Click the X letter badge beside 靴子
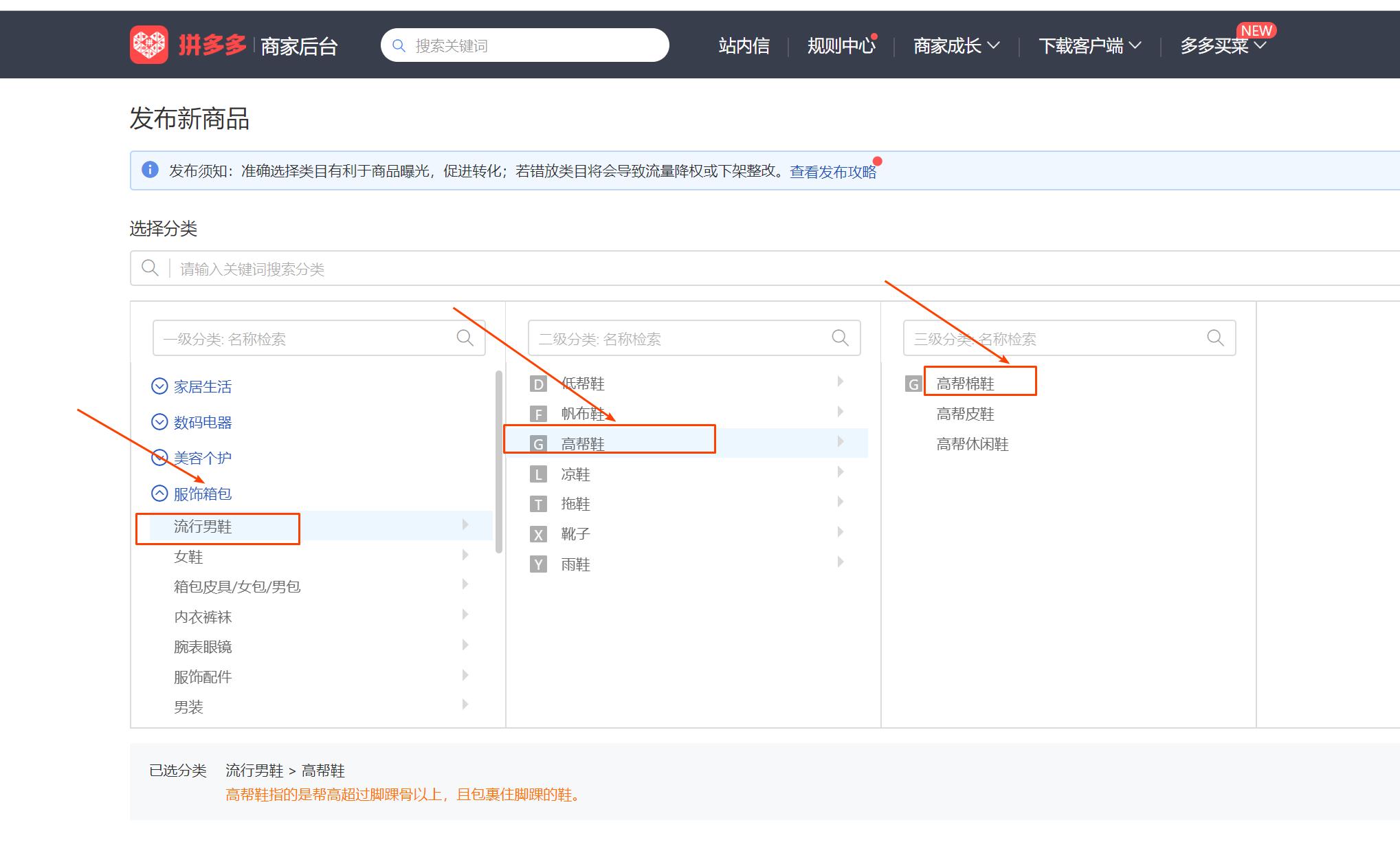 pyautogui.click(x=538, y=534)
